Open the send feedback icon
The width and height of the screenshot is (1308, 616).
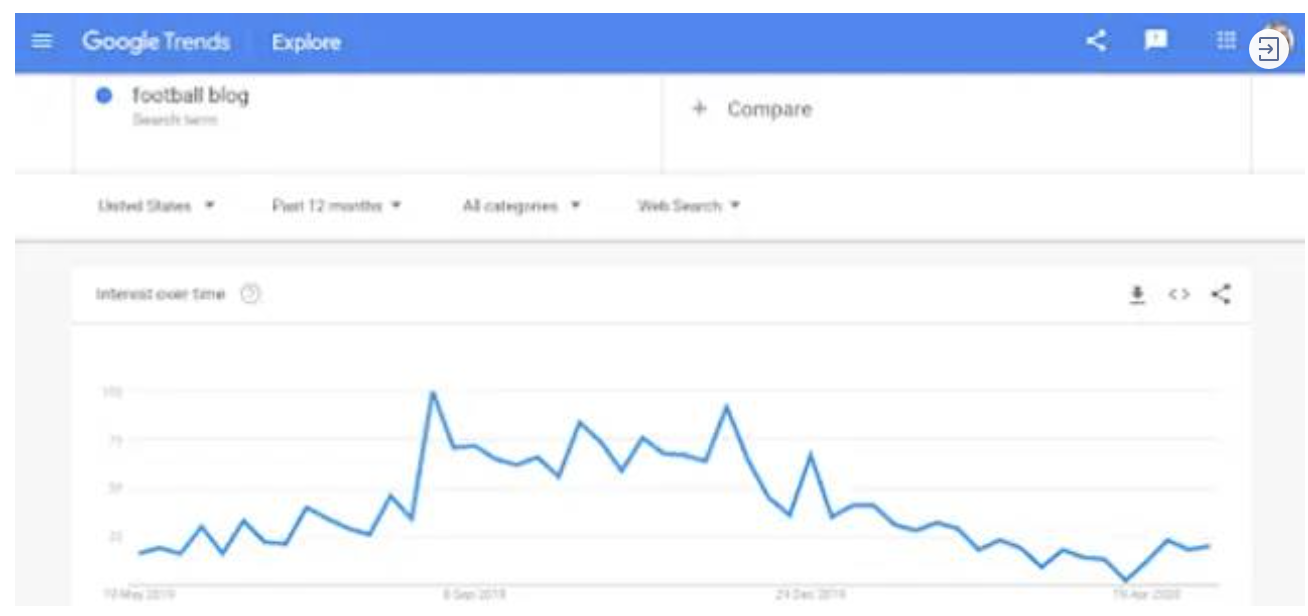click(1156, 41)
